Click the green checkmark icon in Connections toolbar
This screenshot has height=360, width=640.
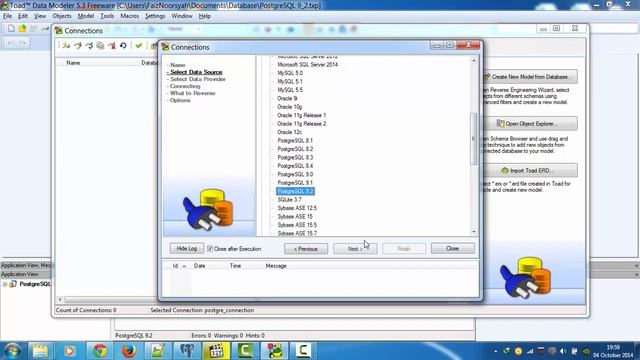[x=139, y=46]
